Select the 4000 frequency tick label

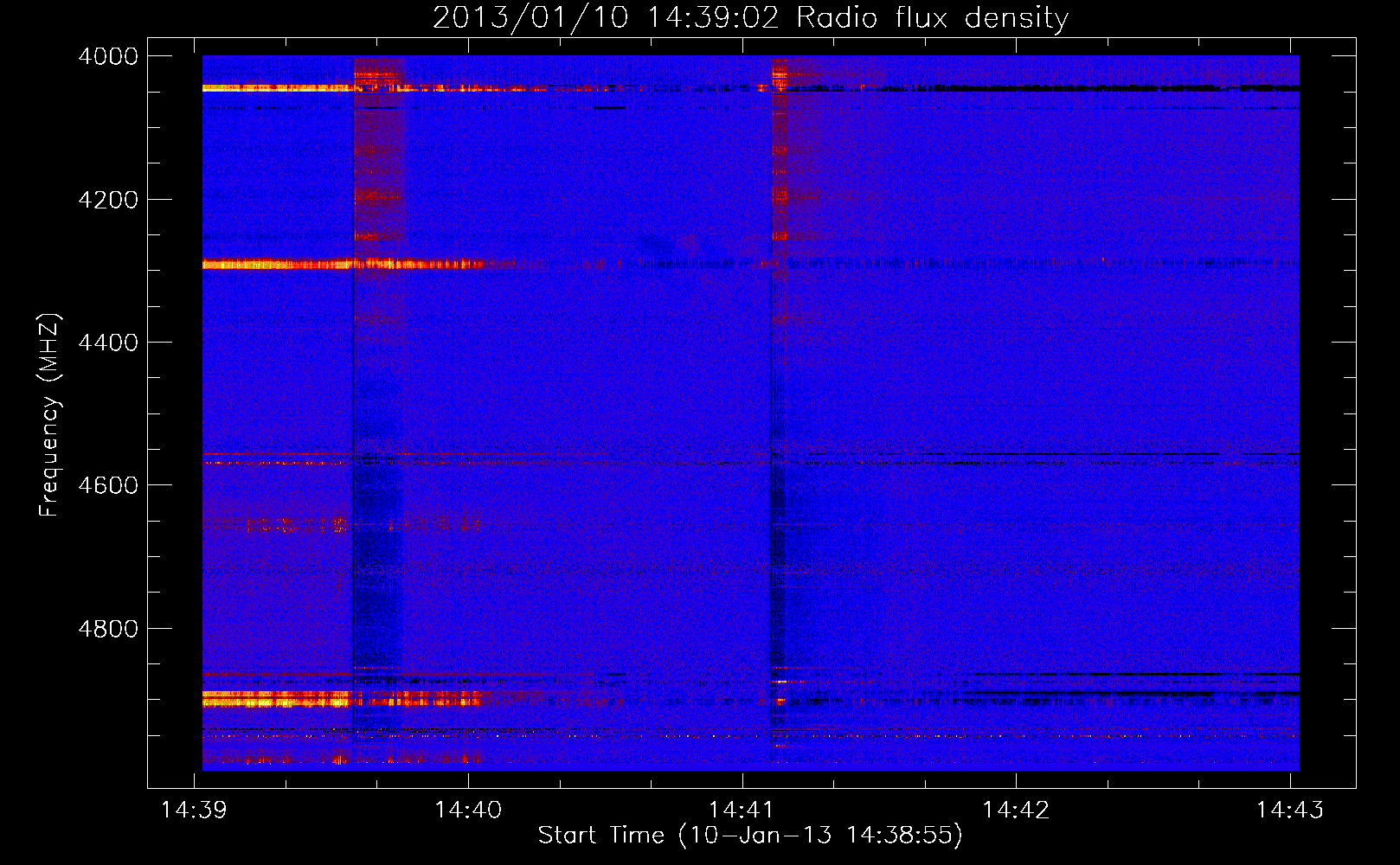tap(108, 56)
